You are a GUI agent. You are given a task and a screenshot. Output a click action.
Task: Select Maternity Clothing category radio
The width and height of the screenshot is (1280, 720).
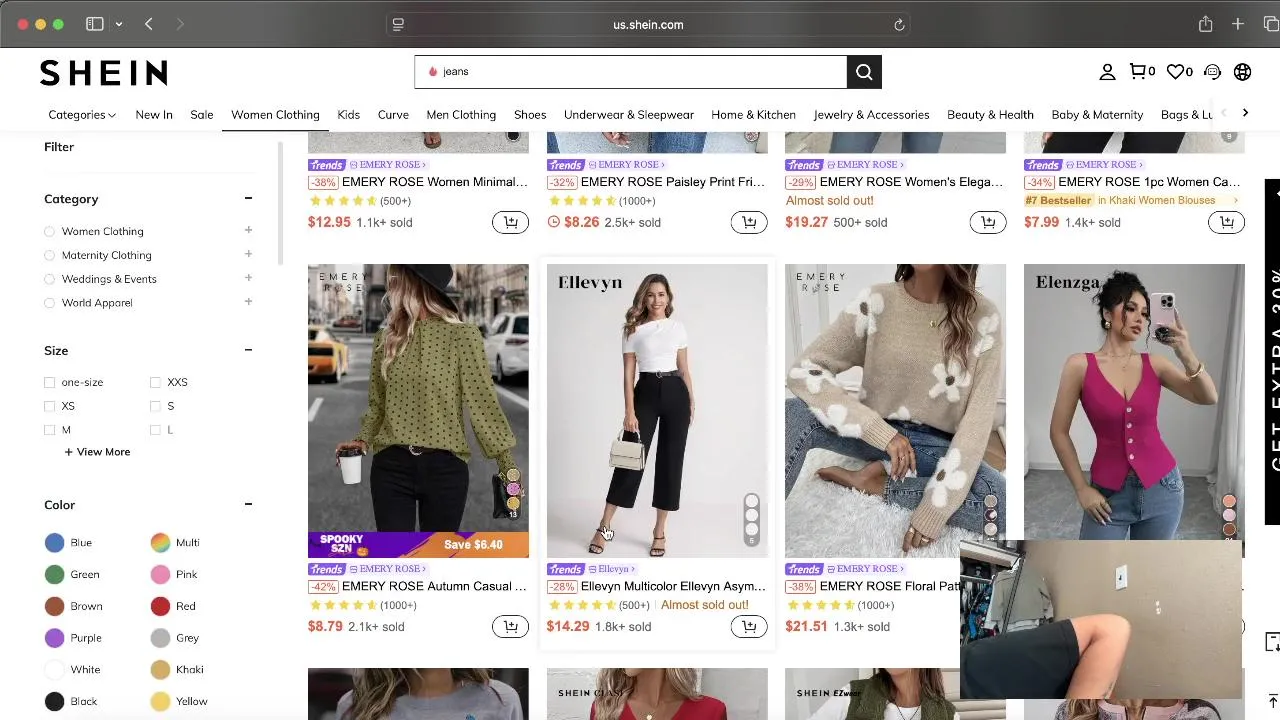click(49, 255)
